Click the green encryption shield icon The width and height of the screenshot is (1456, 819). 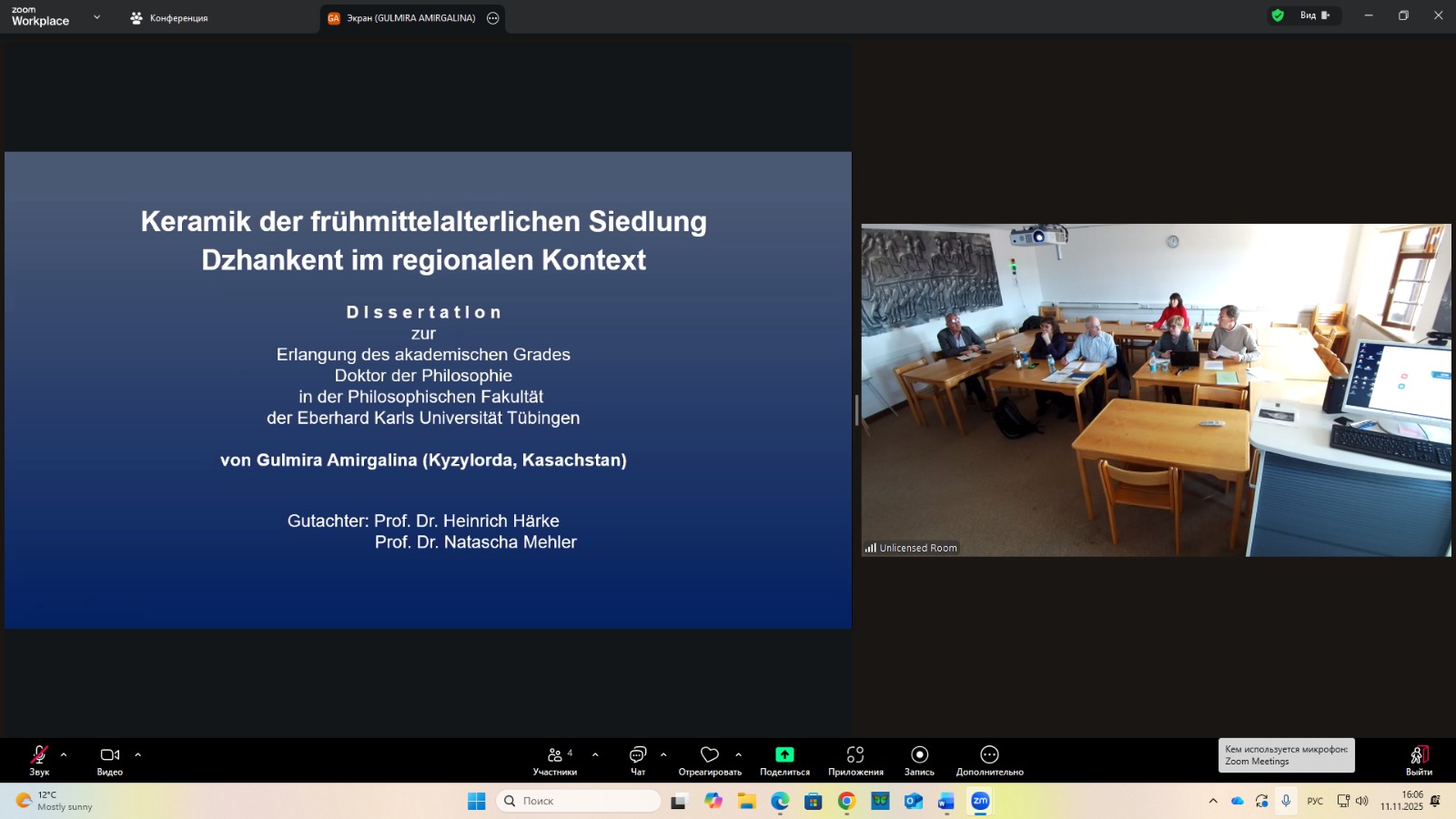[x=1278, y=15]
